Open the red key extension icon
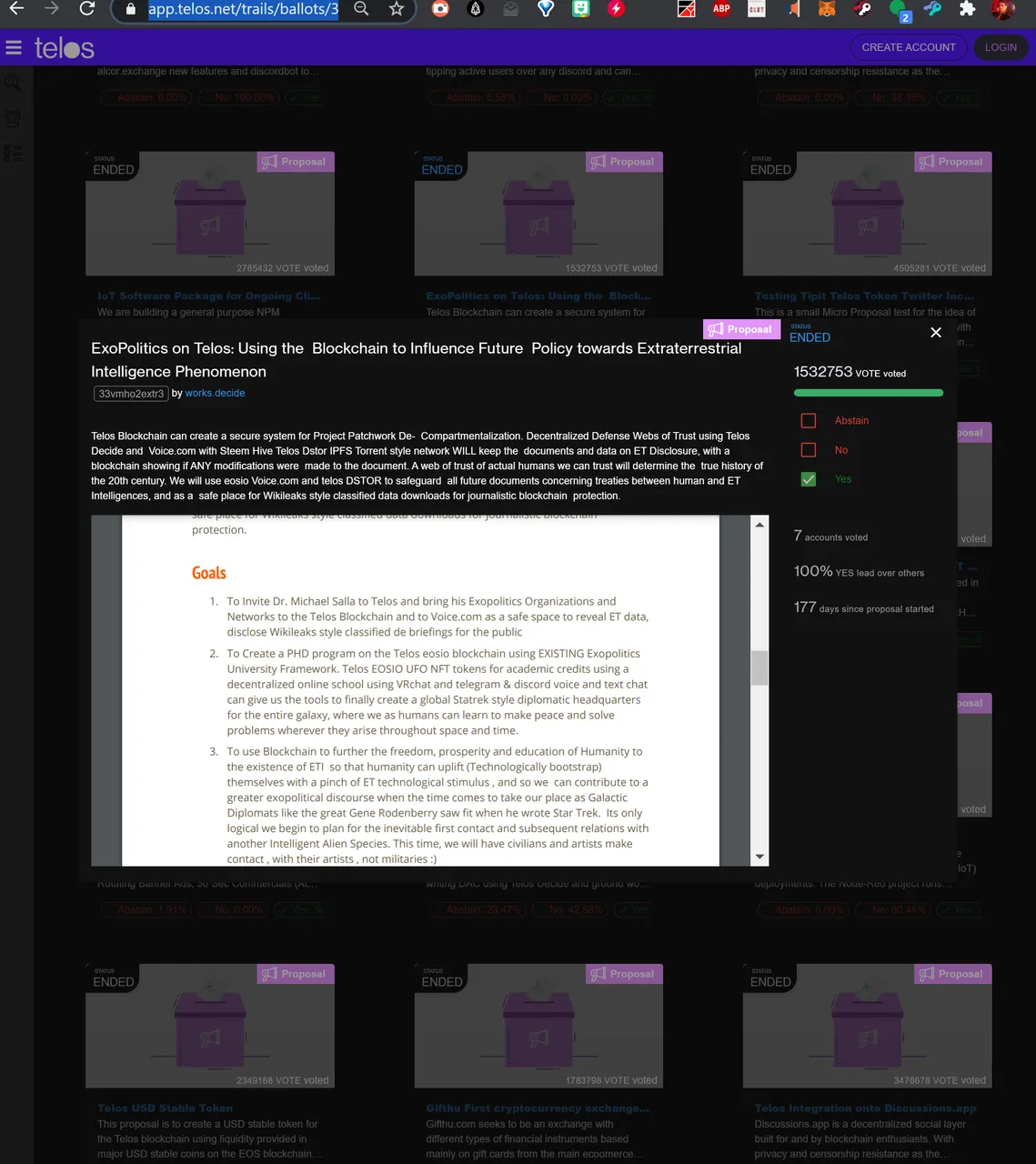The image size is (1036, 1164). (862, 9)
